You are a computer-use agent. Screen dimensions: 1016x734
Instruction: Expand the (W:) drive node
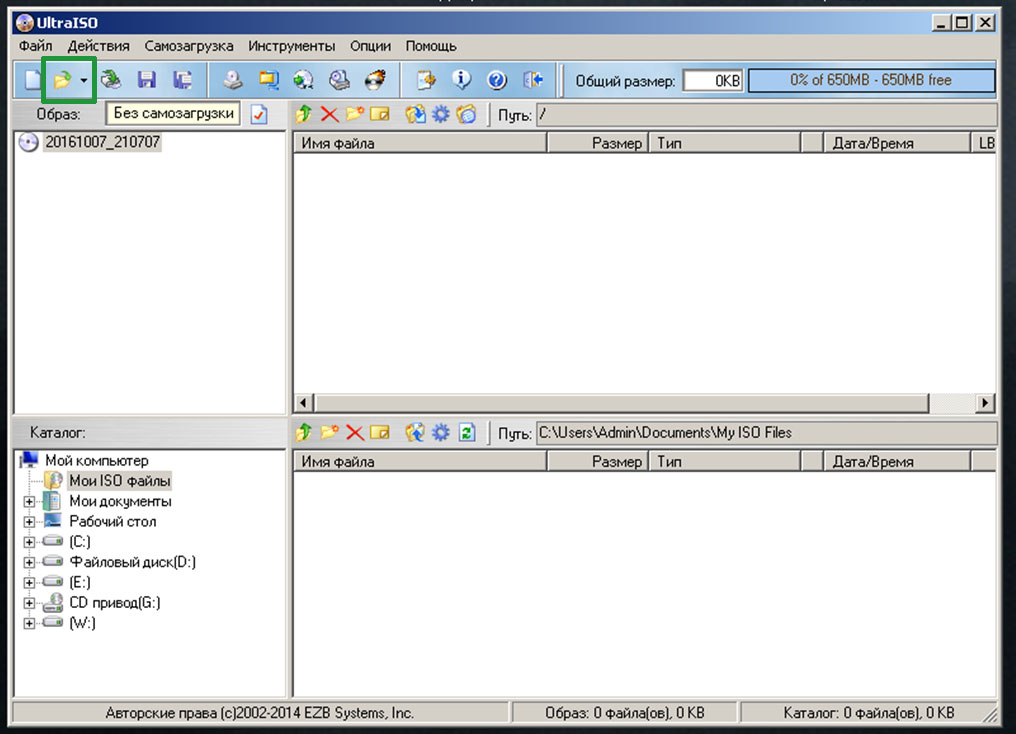[x=29, y=623]
